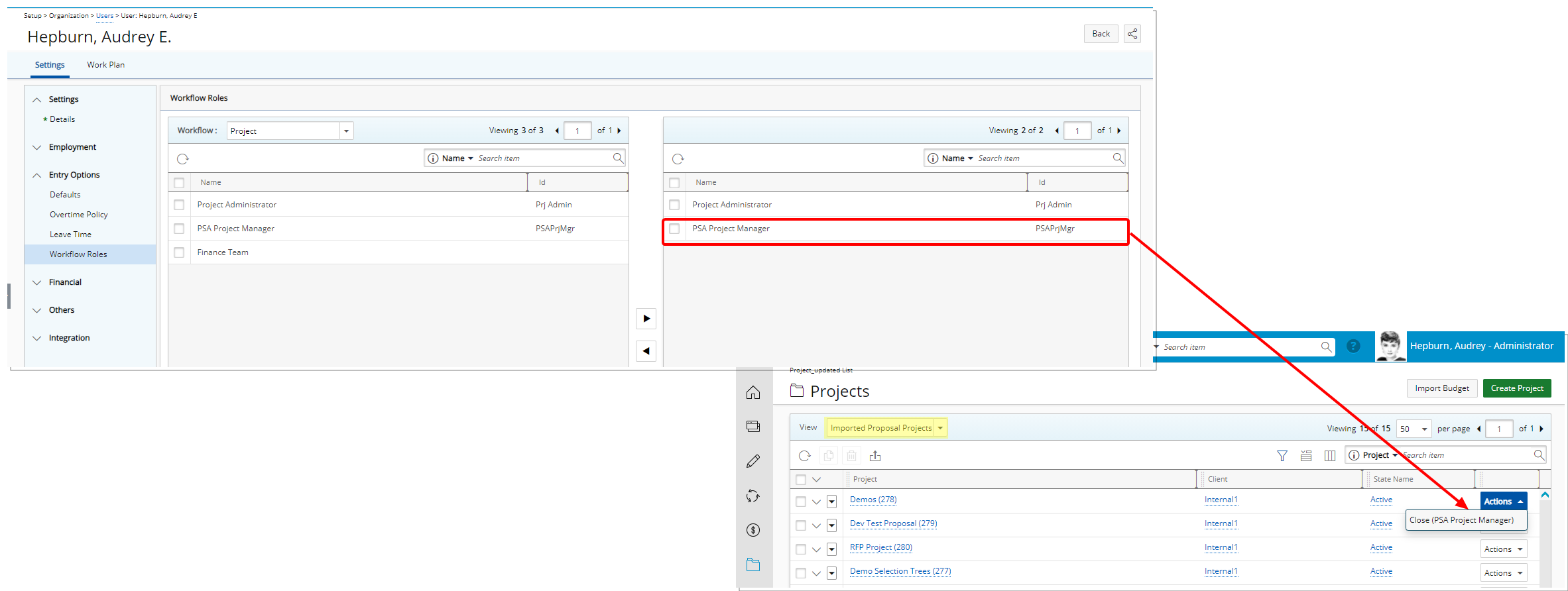Click the export icon in Projects toolbar
Screen dimensions: 1568x591
875,456
